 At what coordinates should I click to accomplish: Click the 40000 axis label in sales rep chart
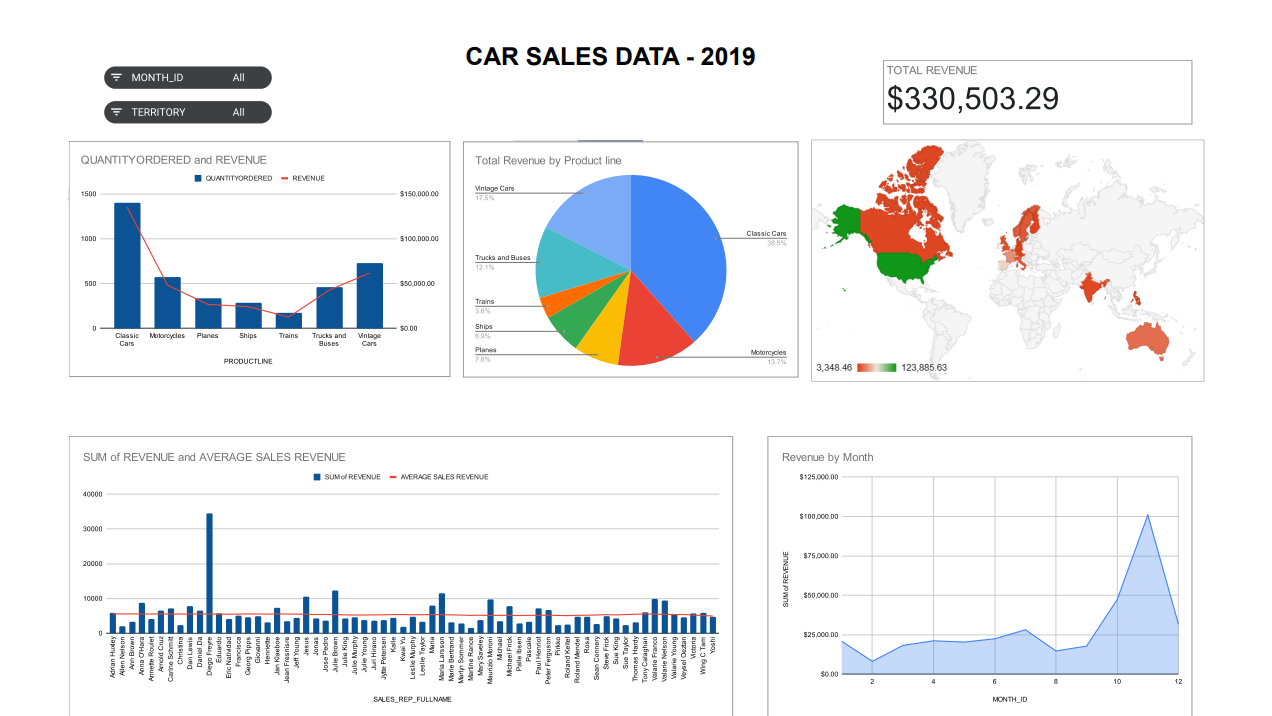[x=92, y=494]
